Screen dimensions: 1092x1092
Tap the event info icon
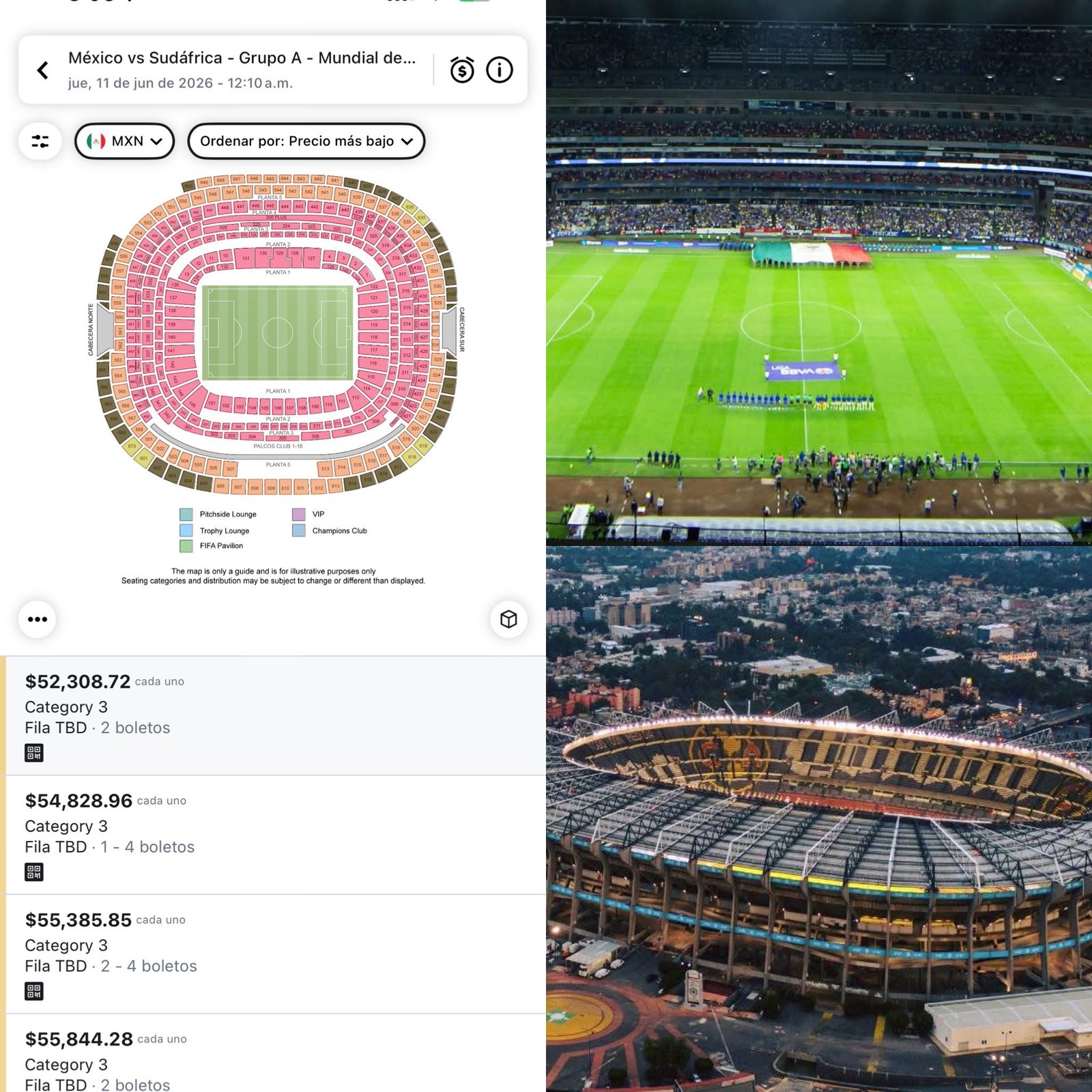tap(499, 70)
